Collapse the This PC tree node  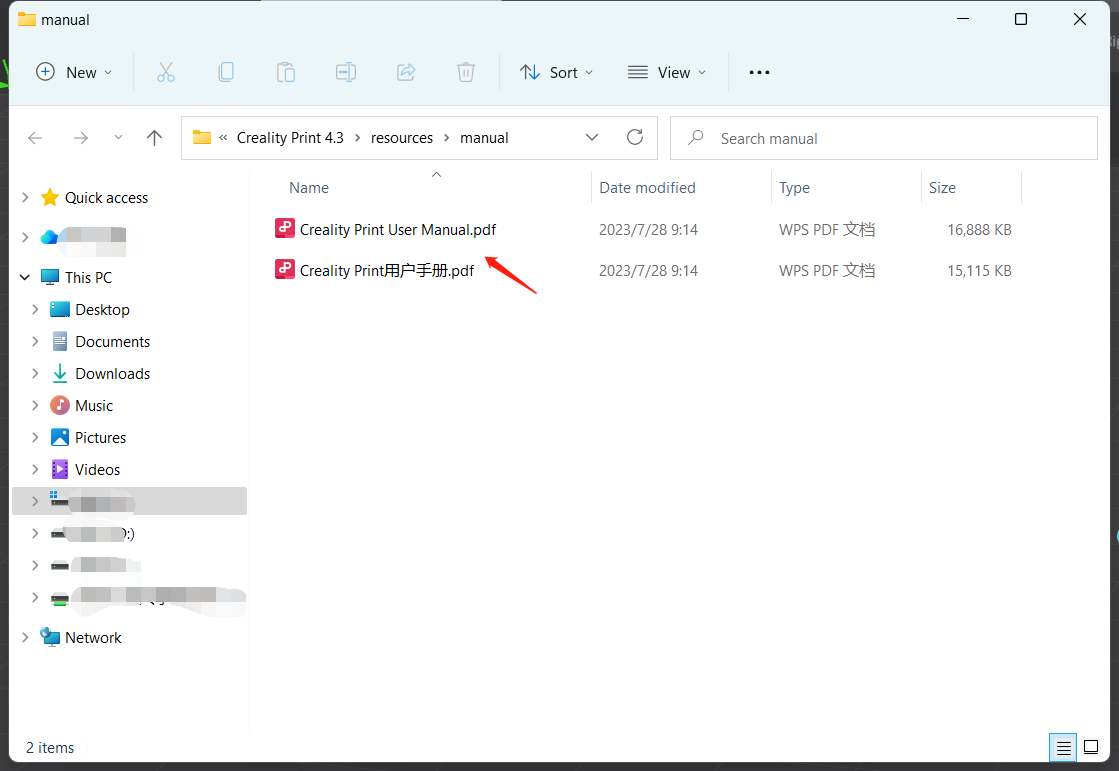pos(25,277)
